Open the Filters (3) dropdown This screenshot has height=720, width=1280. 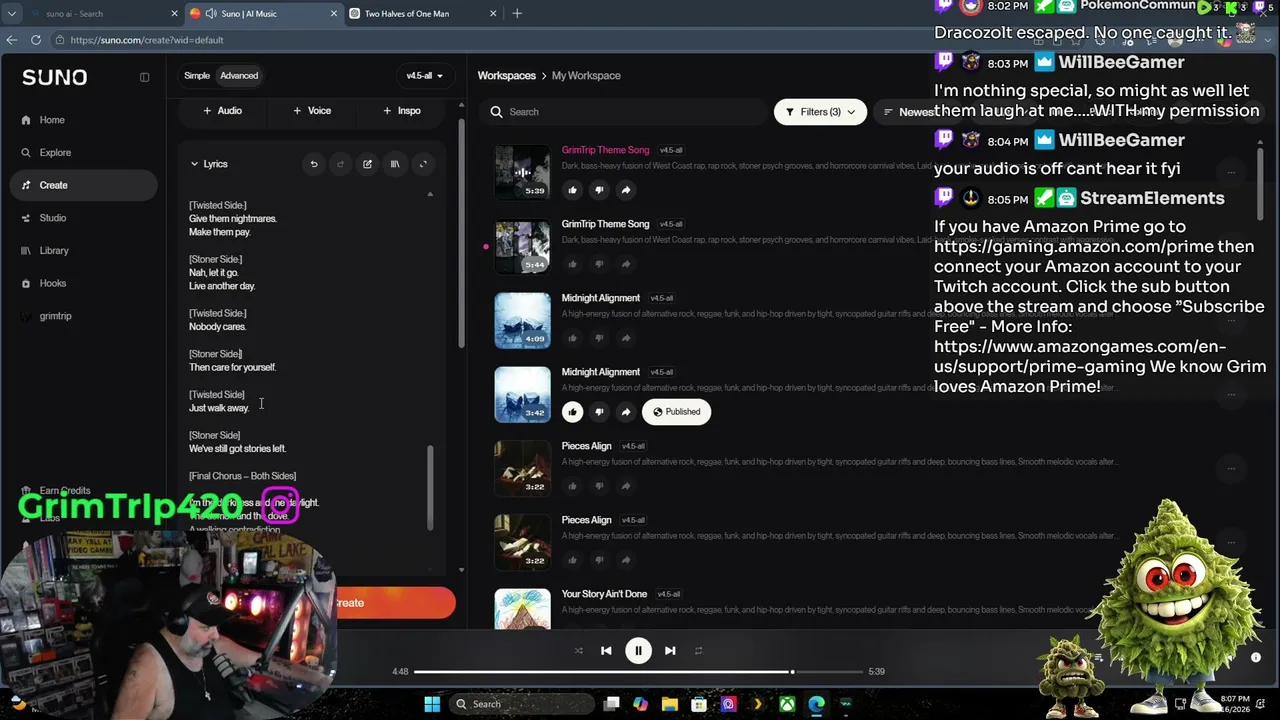tap(820, 112)
